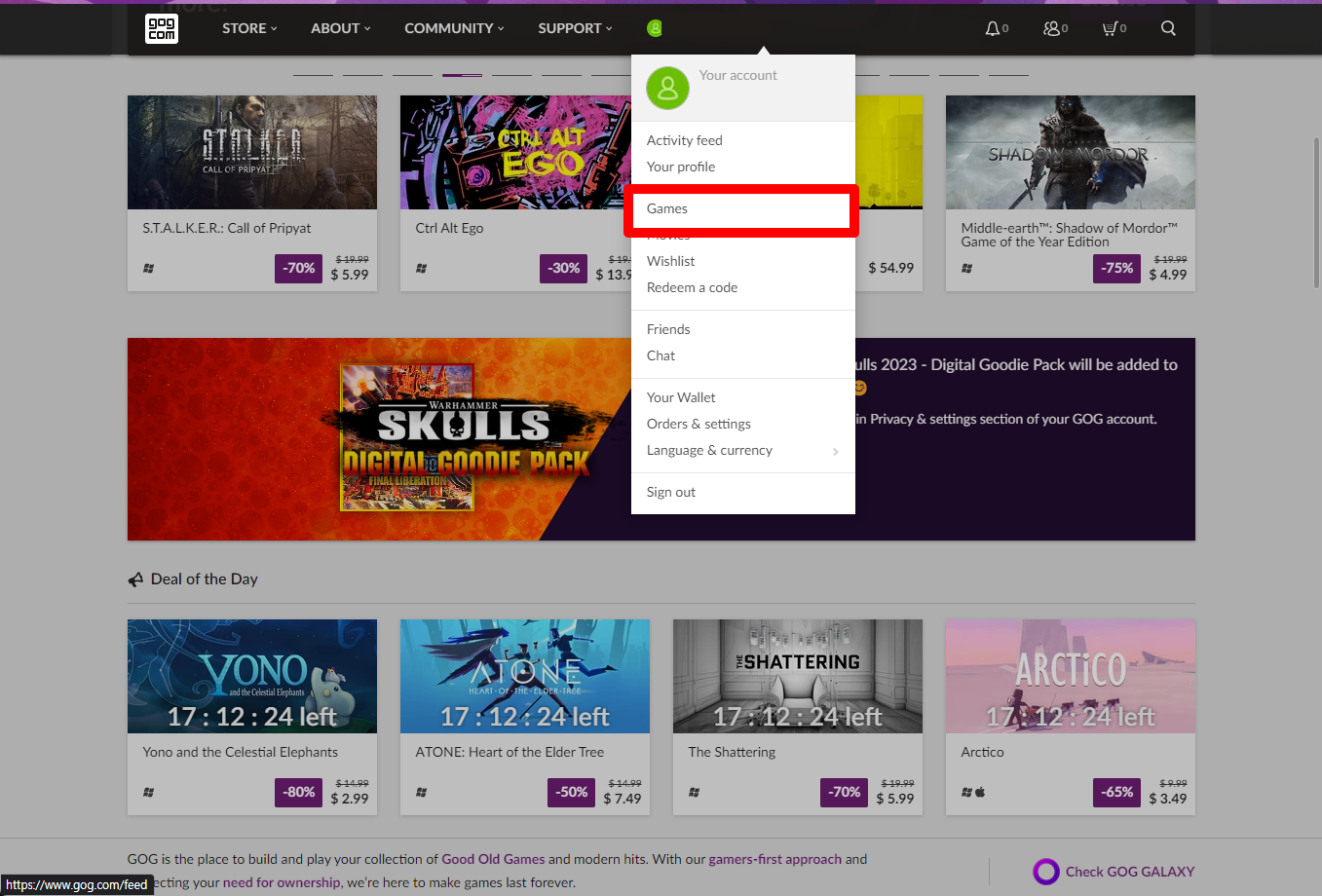
Task: Expand the STORE dropdown menu
Action: [249, 28]
